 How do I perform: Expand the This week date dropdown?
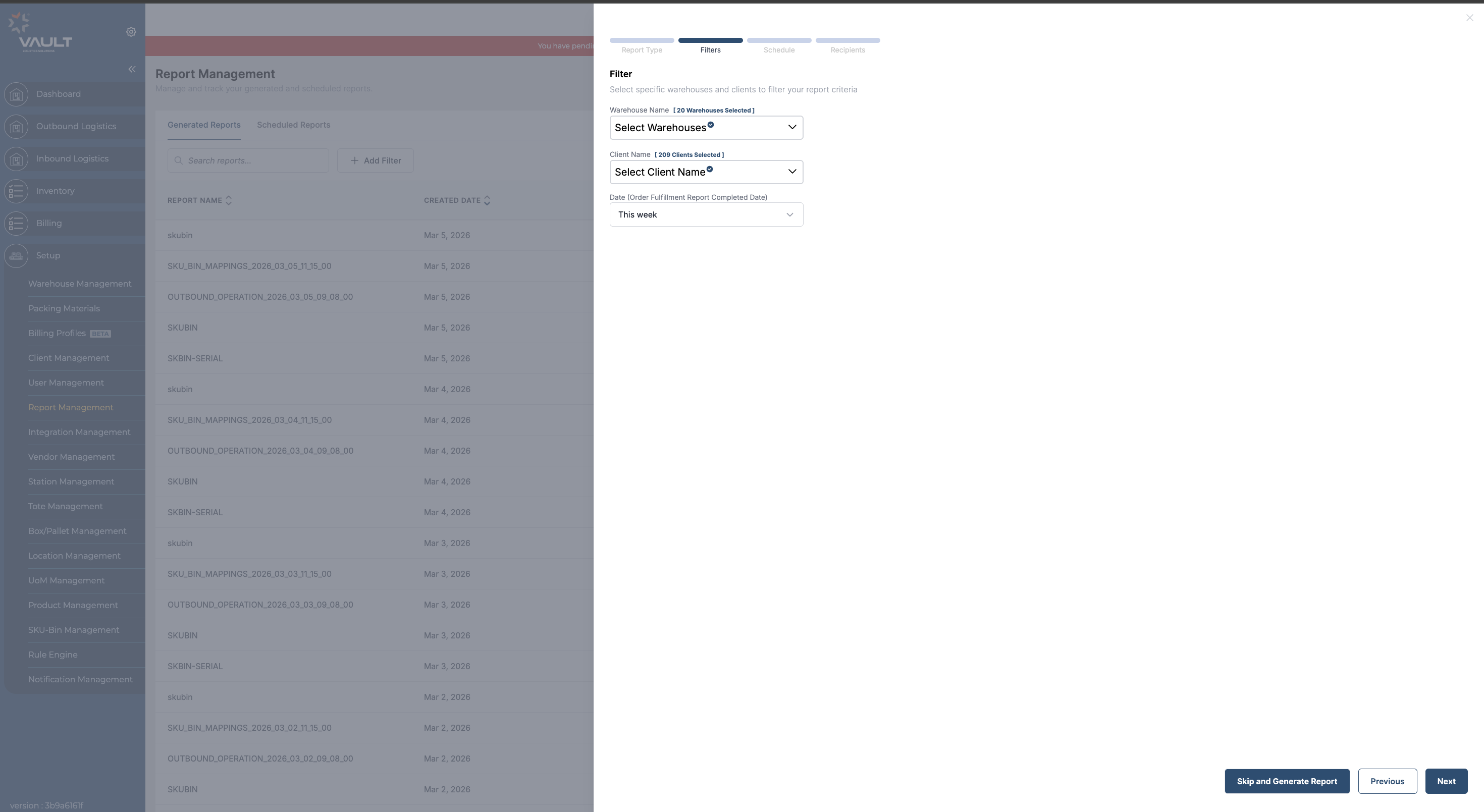point(706,214)
